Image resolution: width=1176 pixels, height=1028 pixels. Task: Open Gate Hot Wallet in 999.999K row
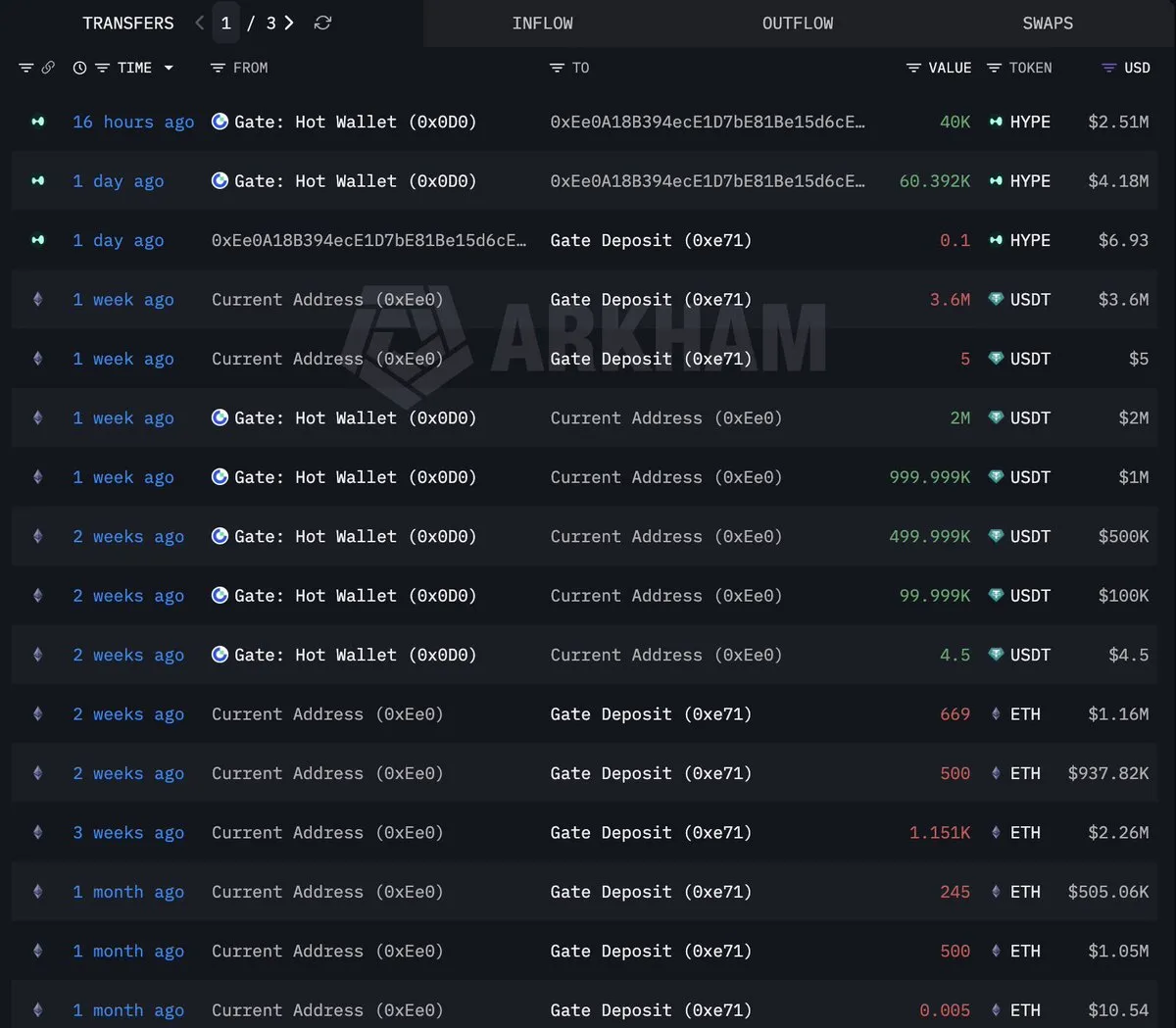tap(355, 477)
